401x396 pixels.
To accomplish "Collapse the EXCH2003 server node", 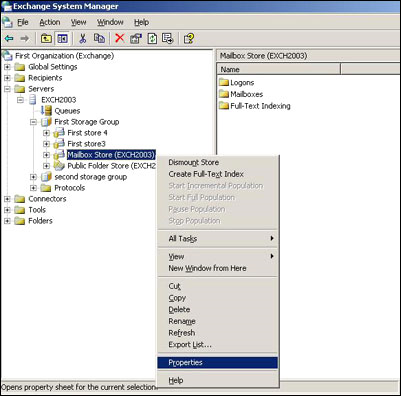I will (21, 100).
